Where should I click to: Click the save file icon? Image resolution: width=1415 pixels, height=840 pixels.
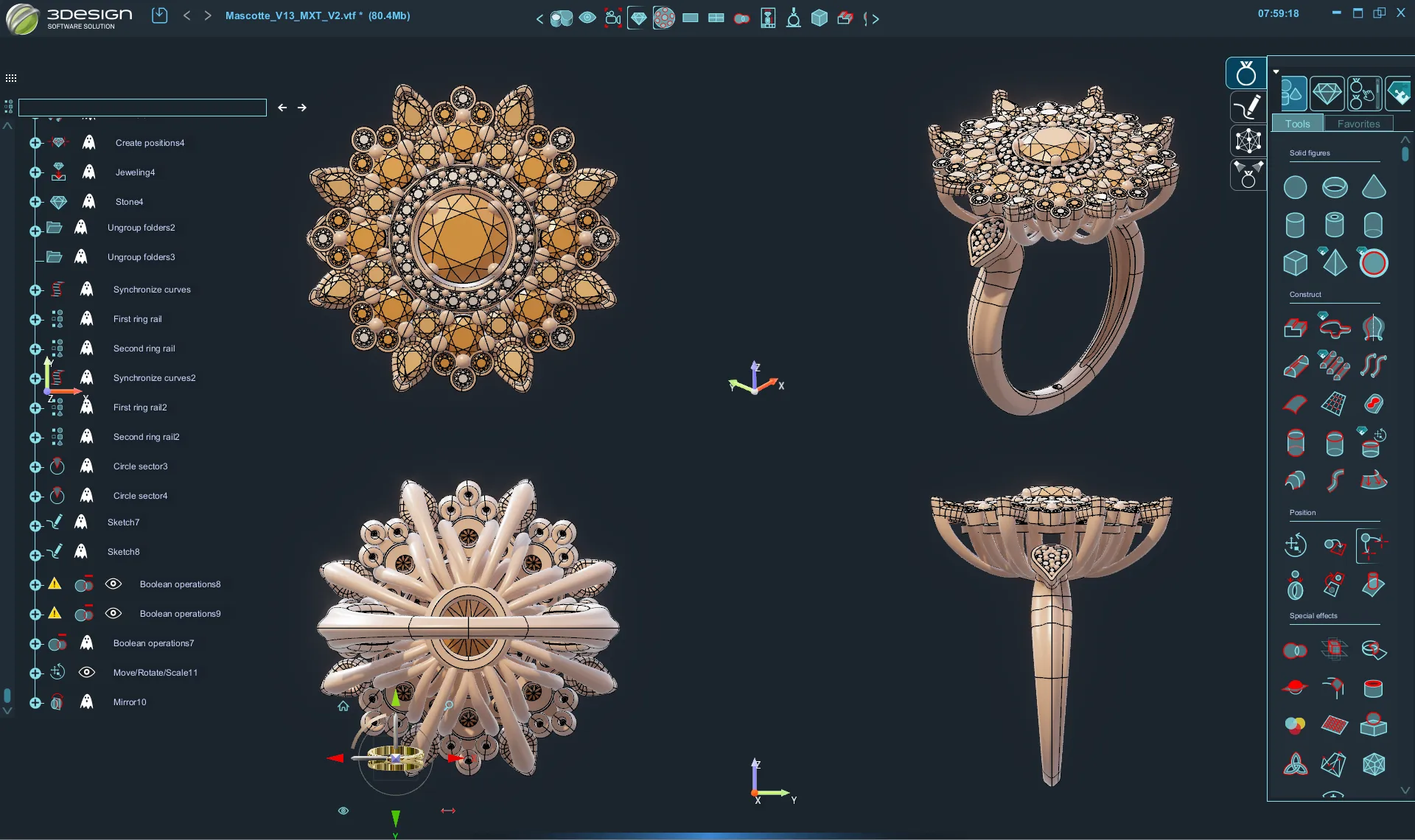click(x=159, y=15)
